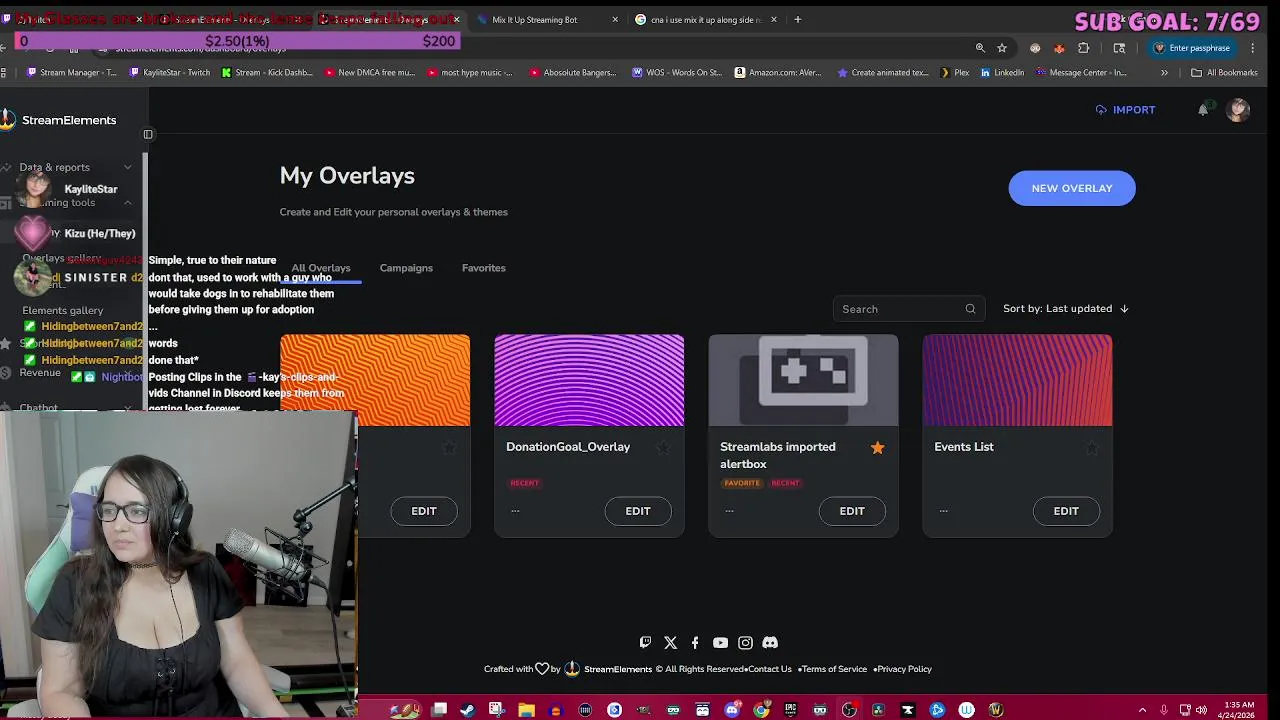The width and height of the screenshot is (1280, 720).
Task: Open File Explorer from the taskbar
Action: pyautogui.click(x=526, y=710)
